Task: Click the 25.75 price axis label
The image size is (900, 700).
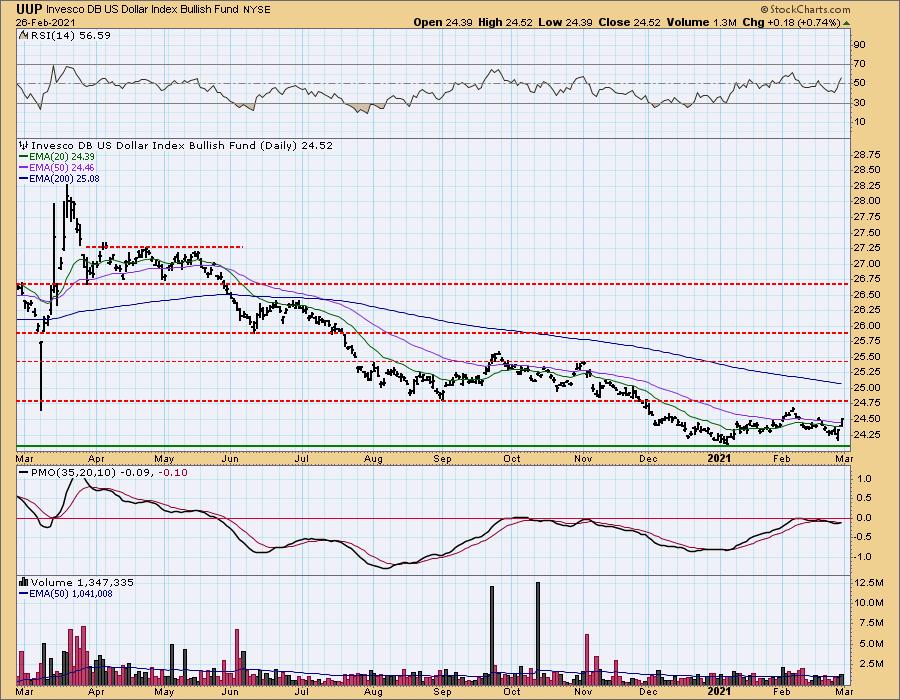Action: pyautogui.click(x=867, y=341)
